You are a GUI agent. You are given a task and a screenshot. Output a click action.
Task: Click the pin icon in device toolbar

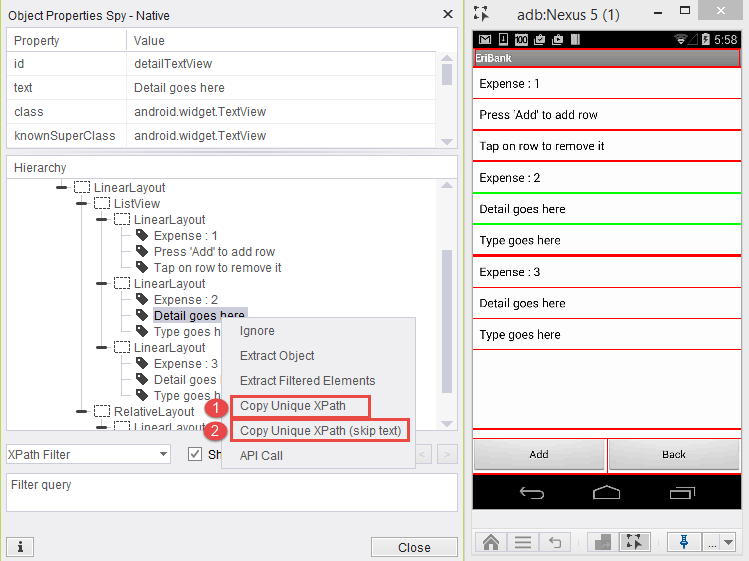(685, 542)
